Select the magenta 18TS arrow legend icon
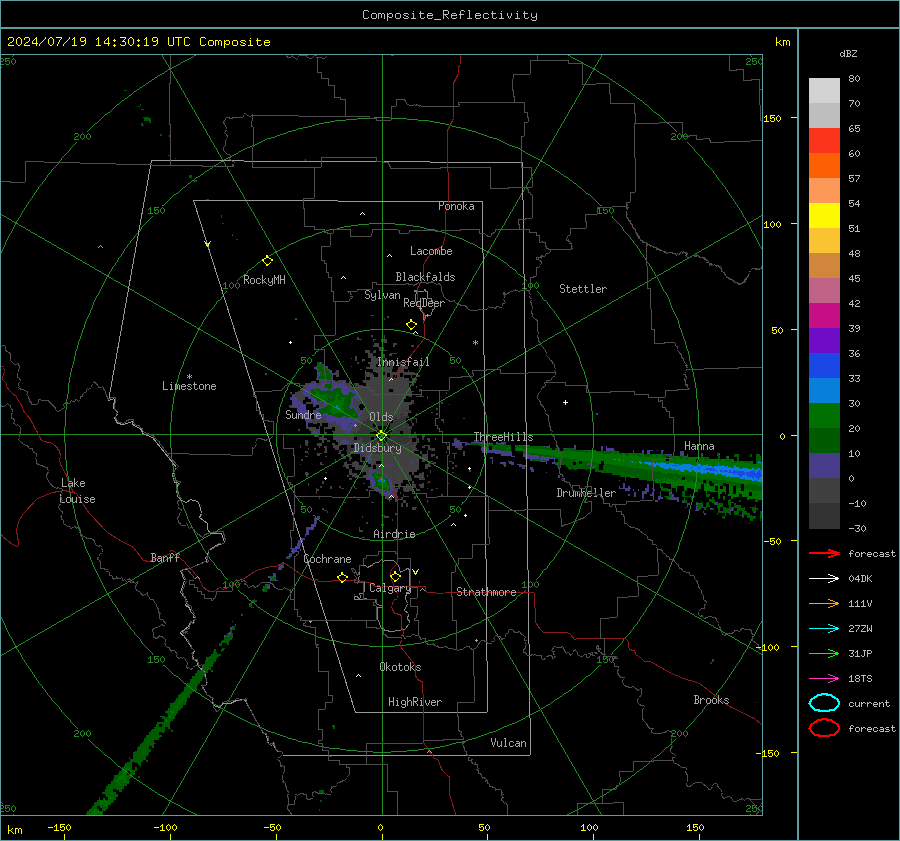The image size is (900, 841). point(824,679)
